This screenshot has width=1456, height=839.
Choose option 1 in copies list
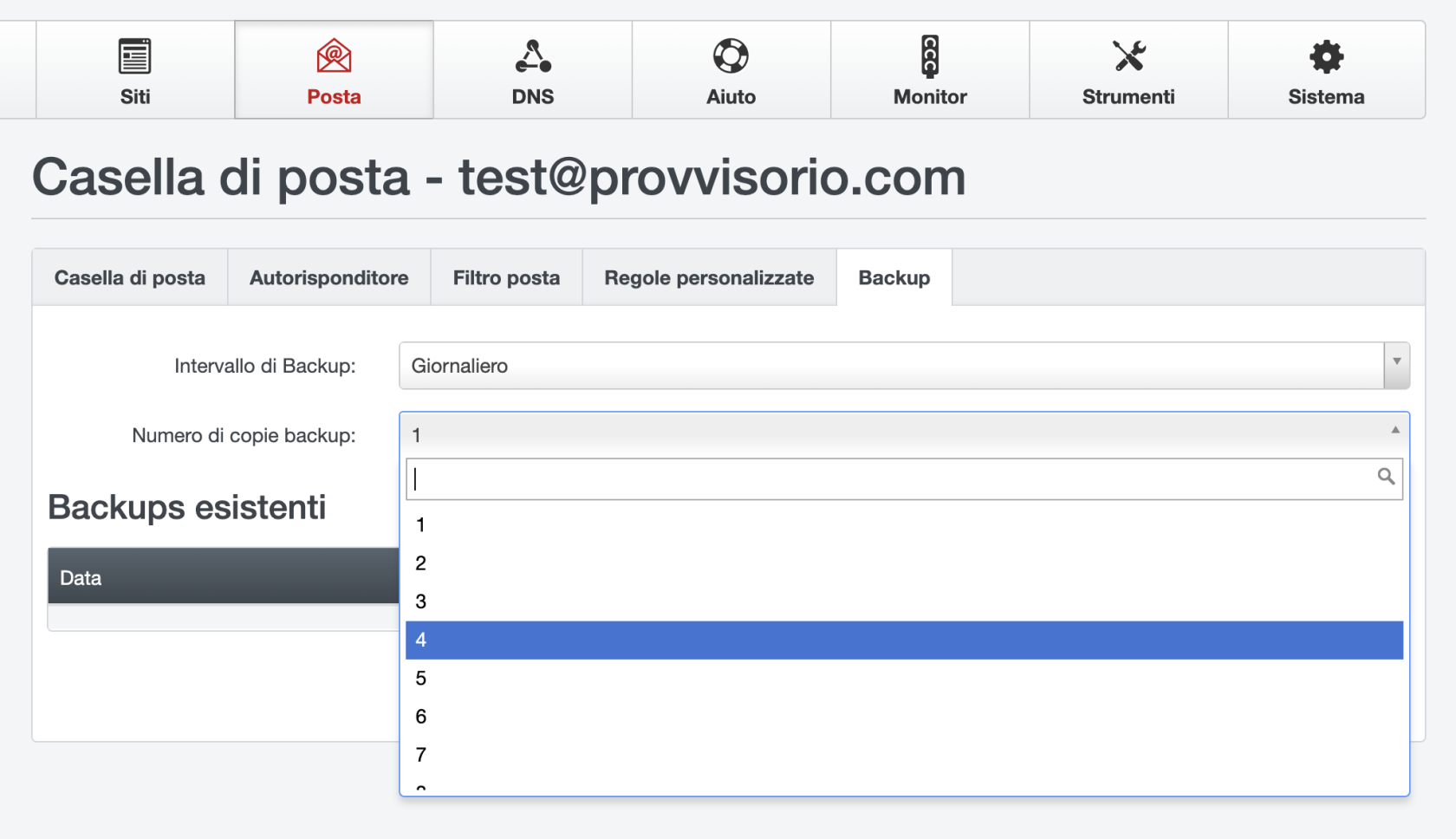pyautogui.click(x=904, y=525)
